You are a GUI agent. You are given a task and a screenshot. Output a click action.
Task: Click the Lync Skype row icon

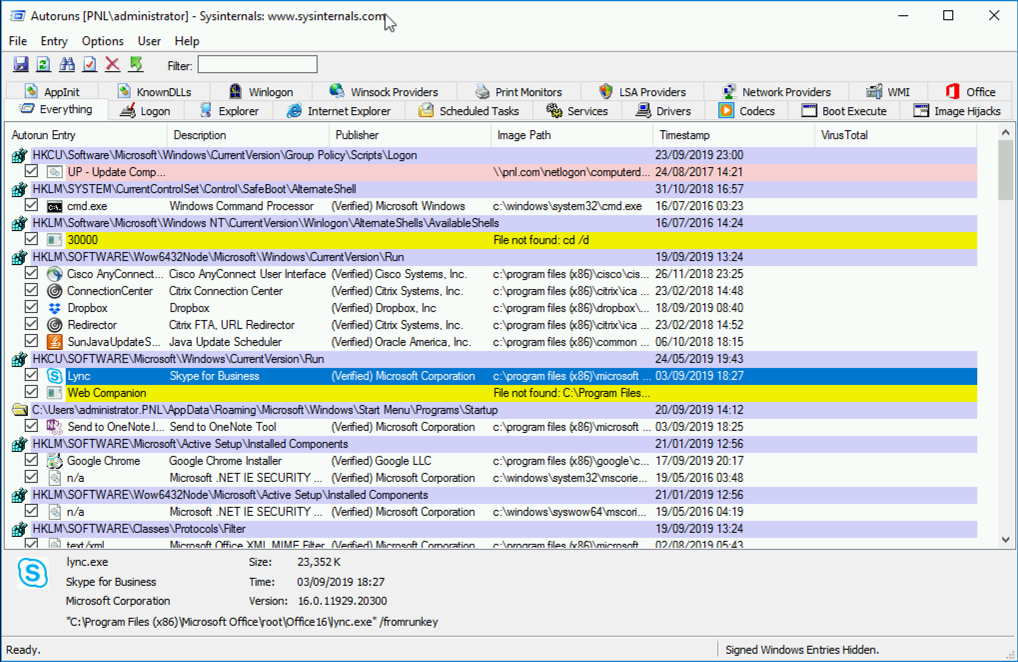pyautogui.click(x=55, y=376)
